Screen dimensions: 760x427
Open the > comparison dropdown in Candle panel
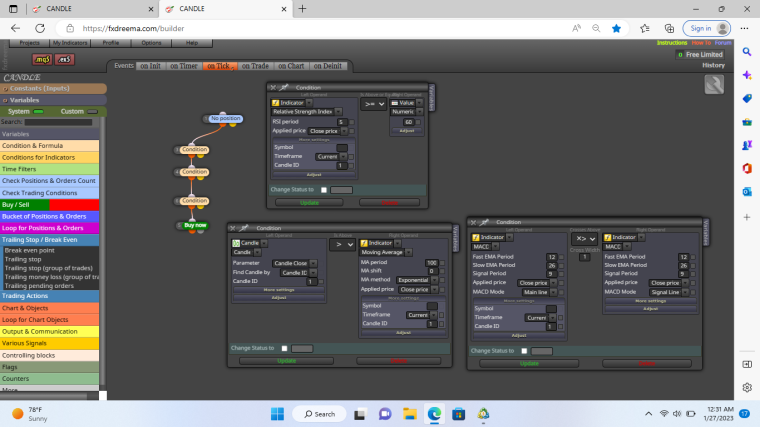[x=342, y=244]
